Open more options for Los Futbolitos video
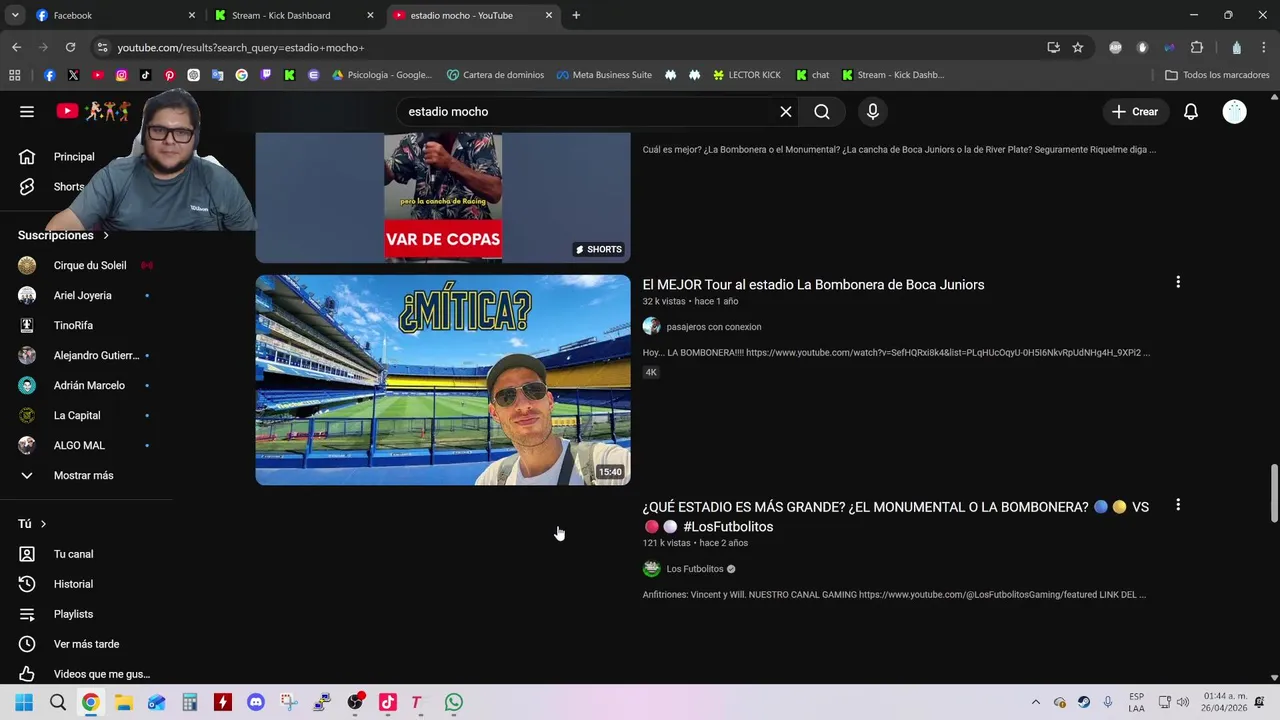Screen dimensions: 1280x720 point(1178,506)
